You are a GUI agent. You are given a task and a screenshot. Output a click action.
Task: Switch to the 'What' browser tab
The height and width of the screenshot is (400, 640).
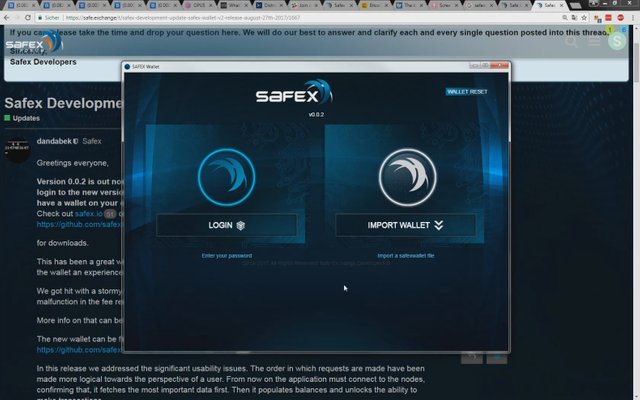tap(233, 5)
